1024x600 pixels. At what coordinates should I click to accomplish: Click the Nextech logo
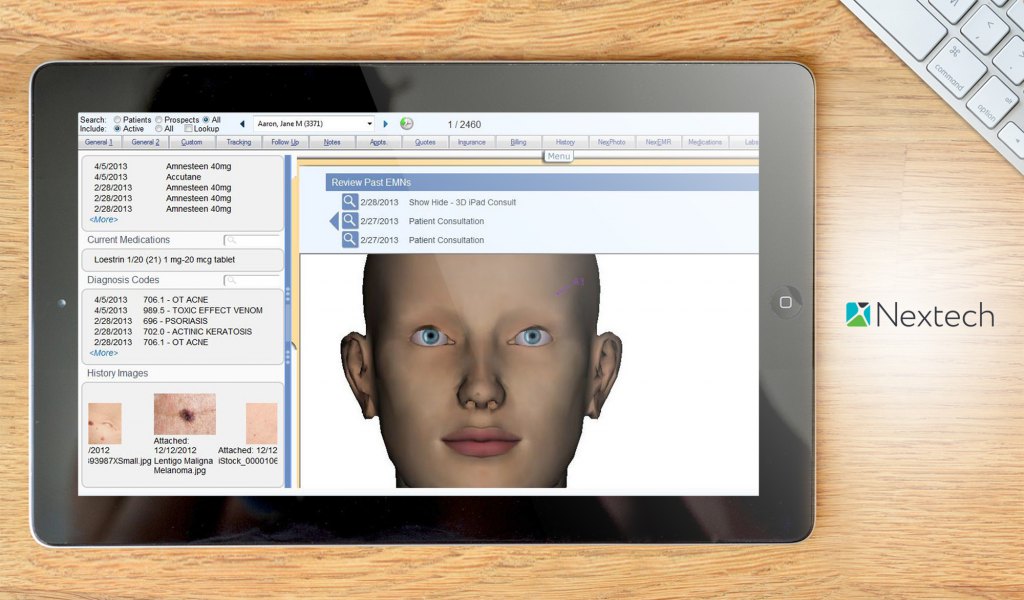919,315
